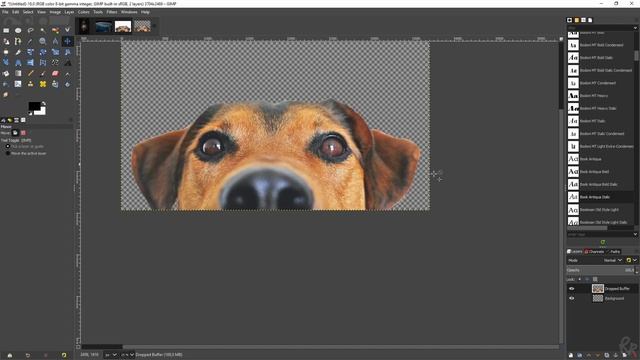
Task: Toggle lock alpha channel
Action: pos(595,279)
